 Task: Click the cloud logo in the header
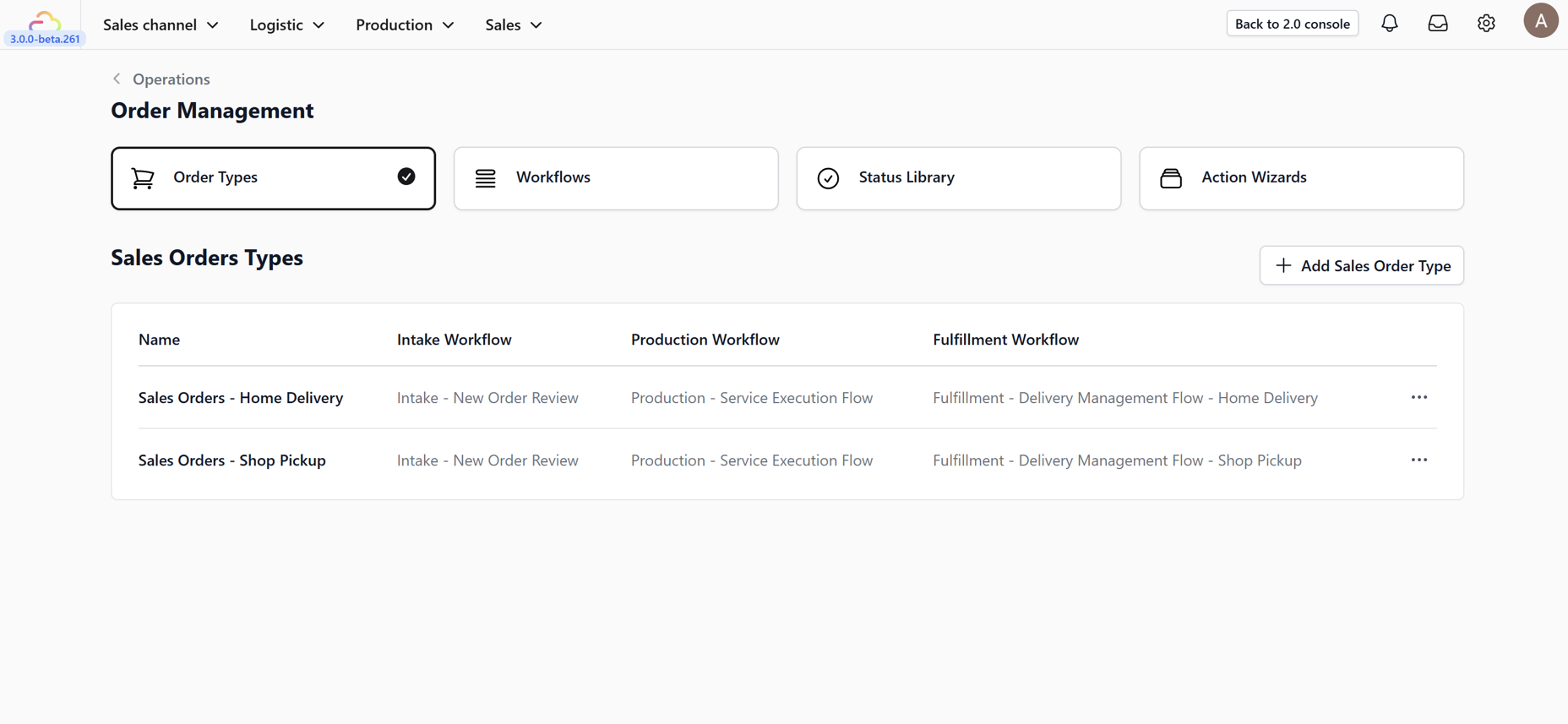(44, 20)
